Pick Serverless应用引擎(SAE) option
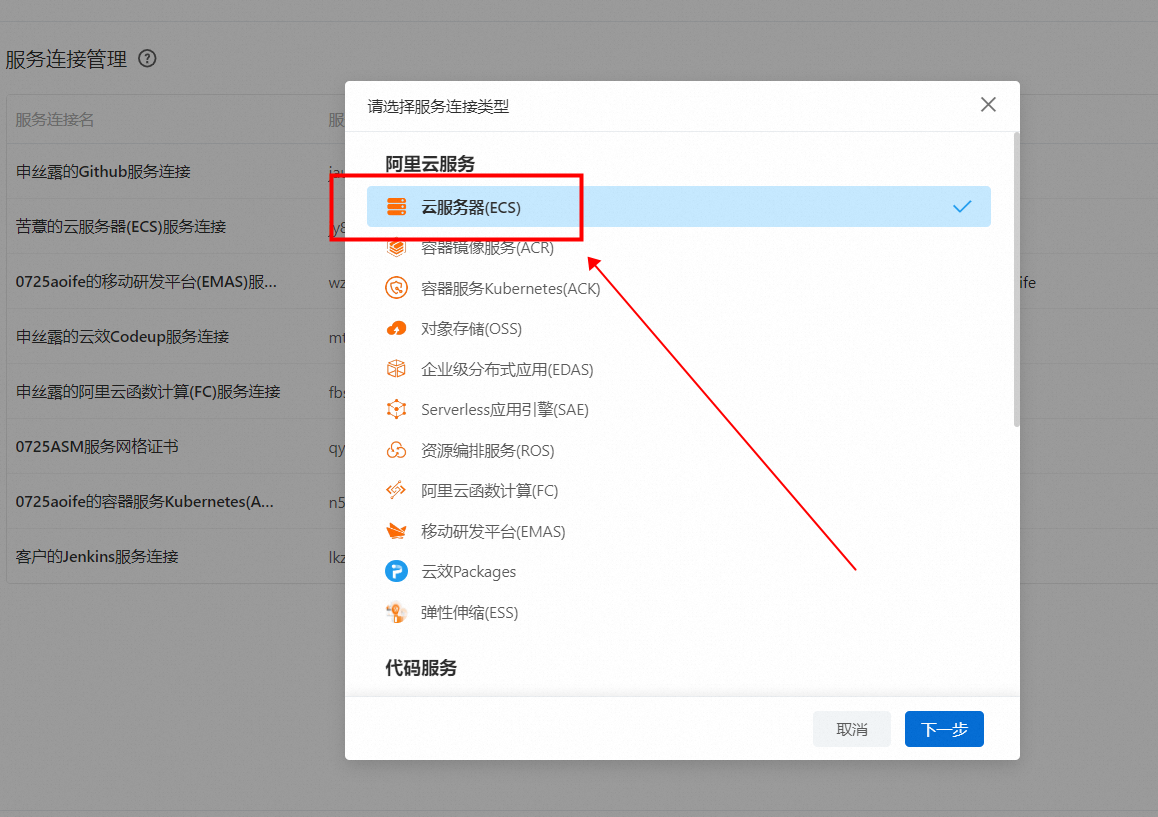This screenshot has width=1158, height=817. (679, 409)
